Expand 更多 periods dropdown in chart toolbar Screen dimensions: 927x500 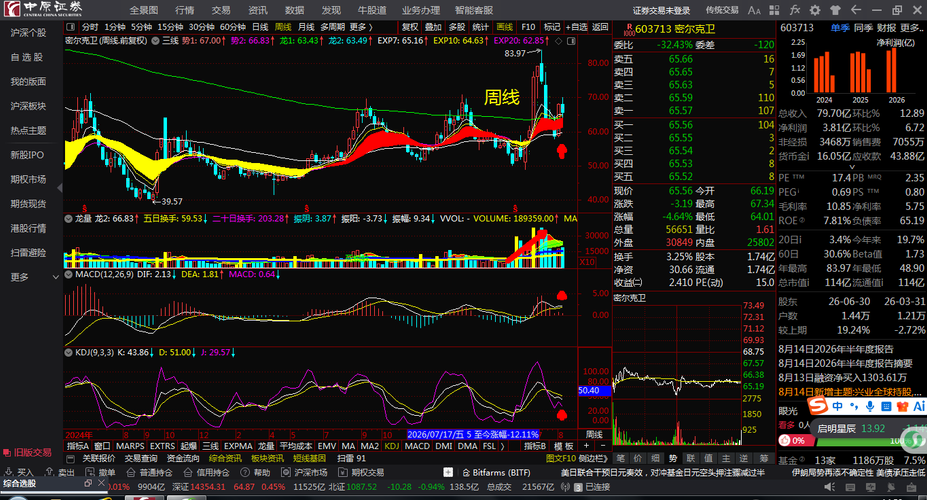click(361, 27)
